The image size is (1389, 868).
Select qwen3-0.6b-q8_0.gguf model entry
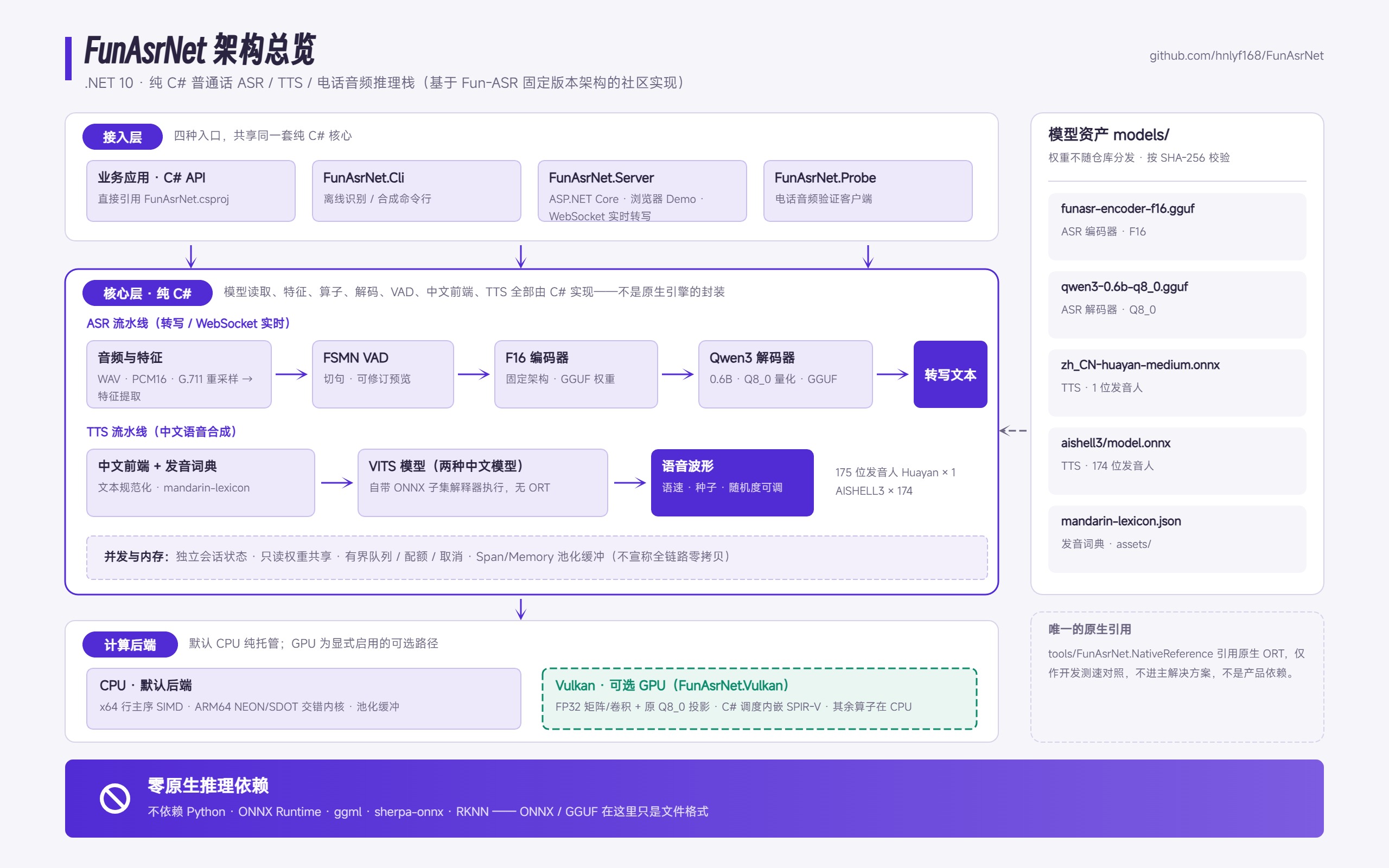[1177, 304]
